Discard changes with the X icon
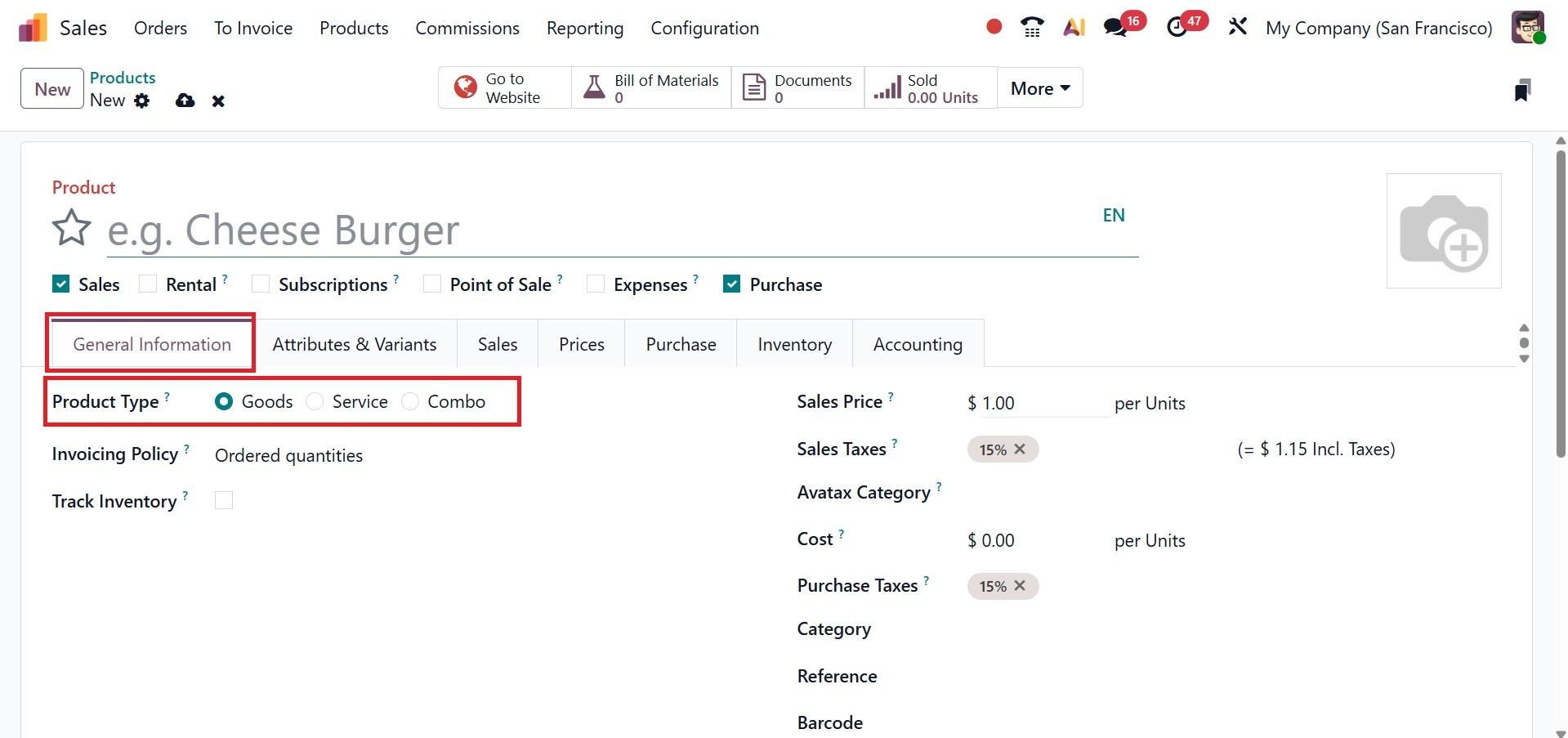1568x738 pixels. 218,101
